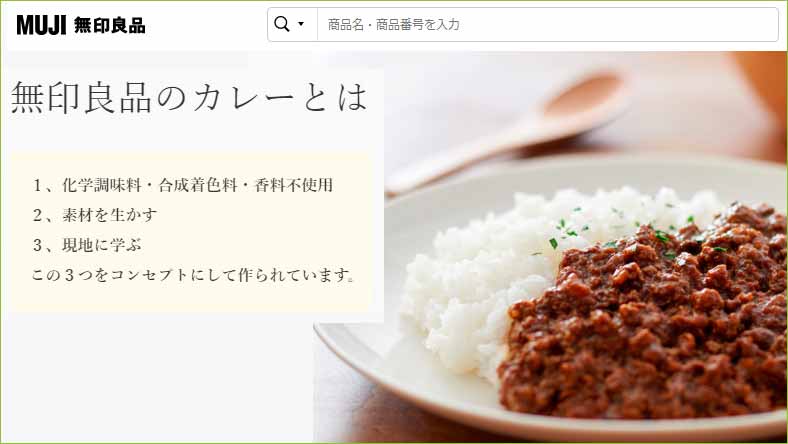Click the white header area beside the logo
The height and width of the screenshot is (444, 788).
pyautogui.click(x=206, y=25)
